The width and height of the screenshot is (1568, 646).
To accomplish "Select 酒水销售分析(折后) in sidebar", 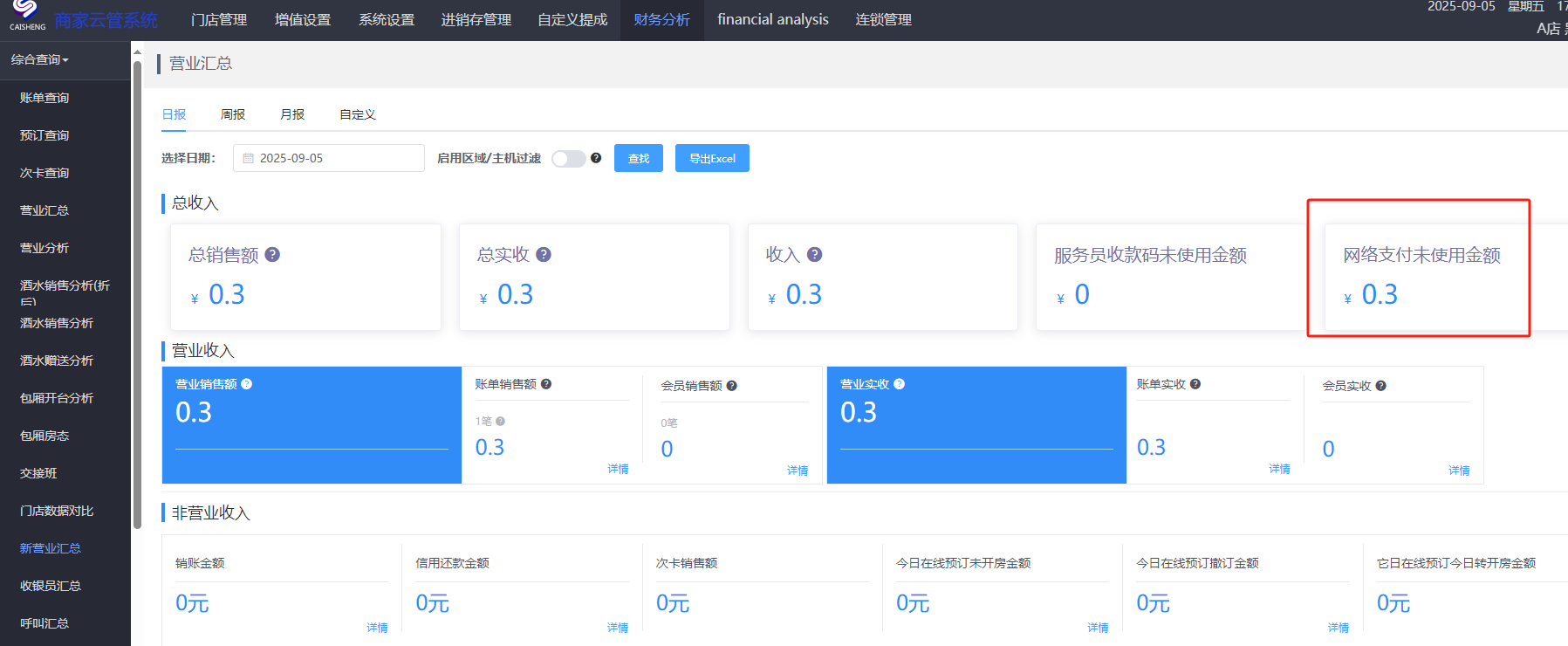I will click(65, 292).
